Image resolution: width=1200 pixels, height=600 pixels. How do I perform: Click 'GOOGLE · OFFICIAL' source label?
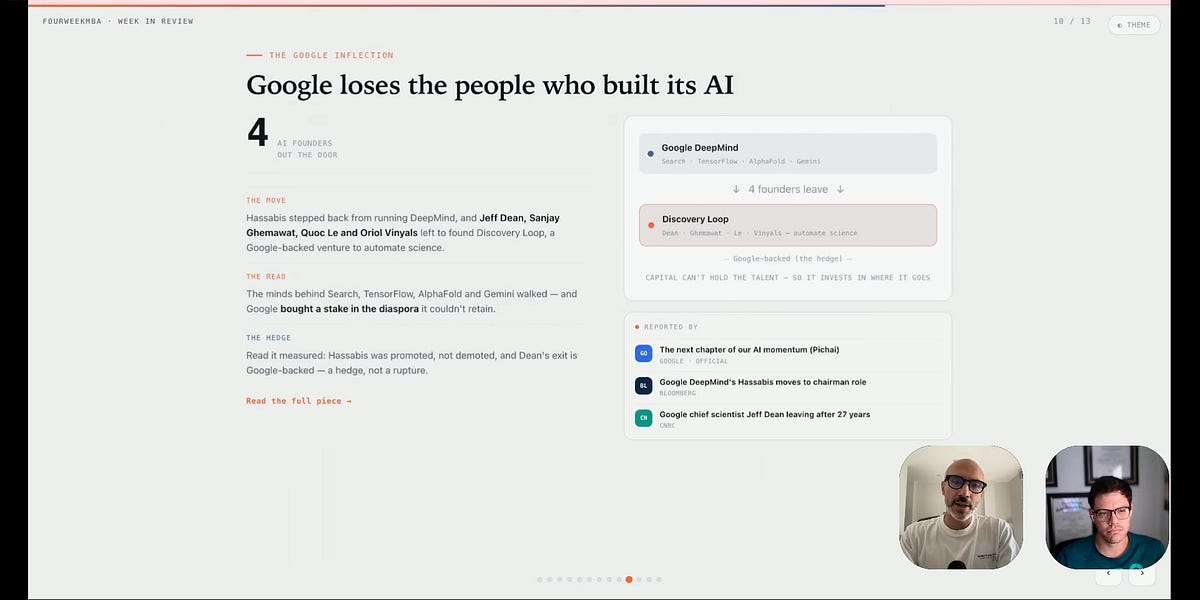coord(694,361)
